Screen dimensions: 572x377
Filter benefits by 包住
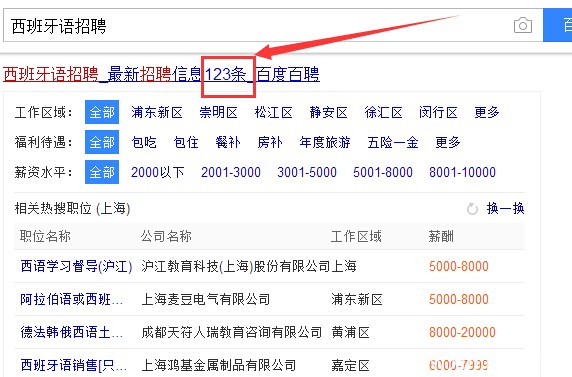(x=186, y=142)
